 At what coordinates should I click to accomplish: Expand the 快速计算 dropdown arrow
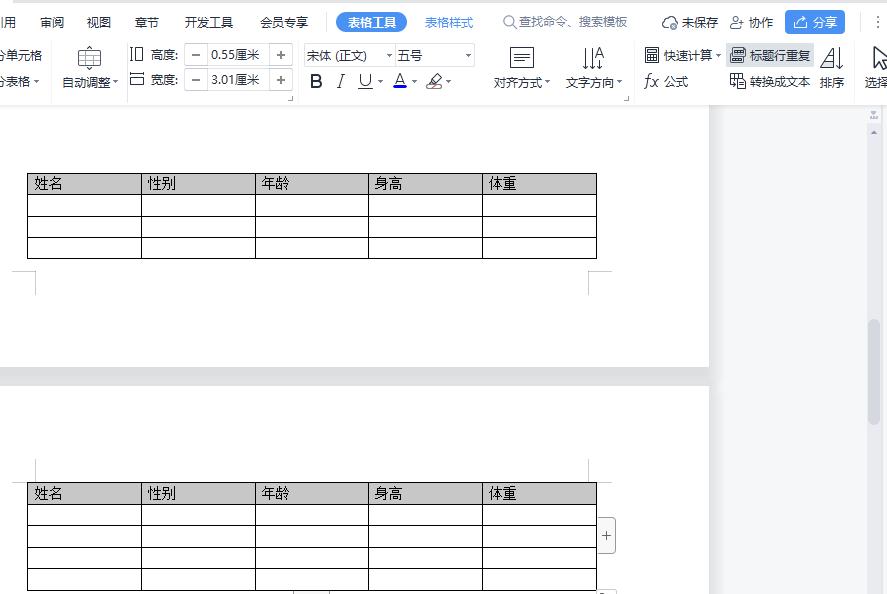(718, 55)
